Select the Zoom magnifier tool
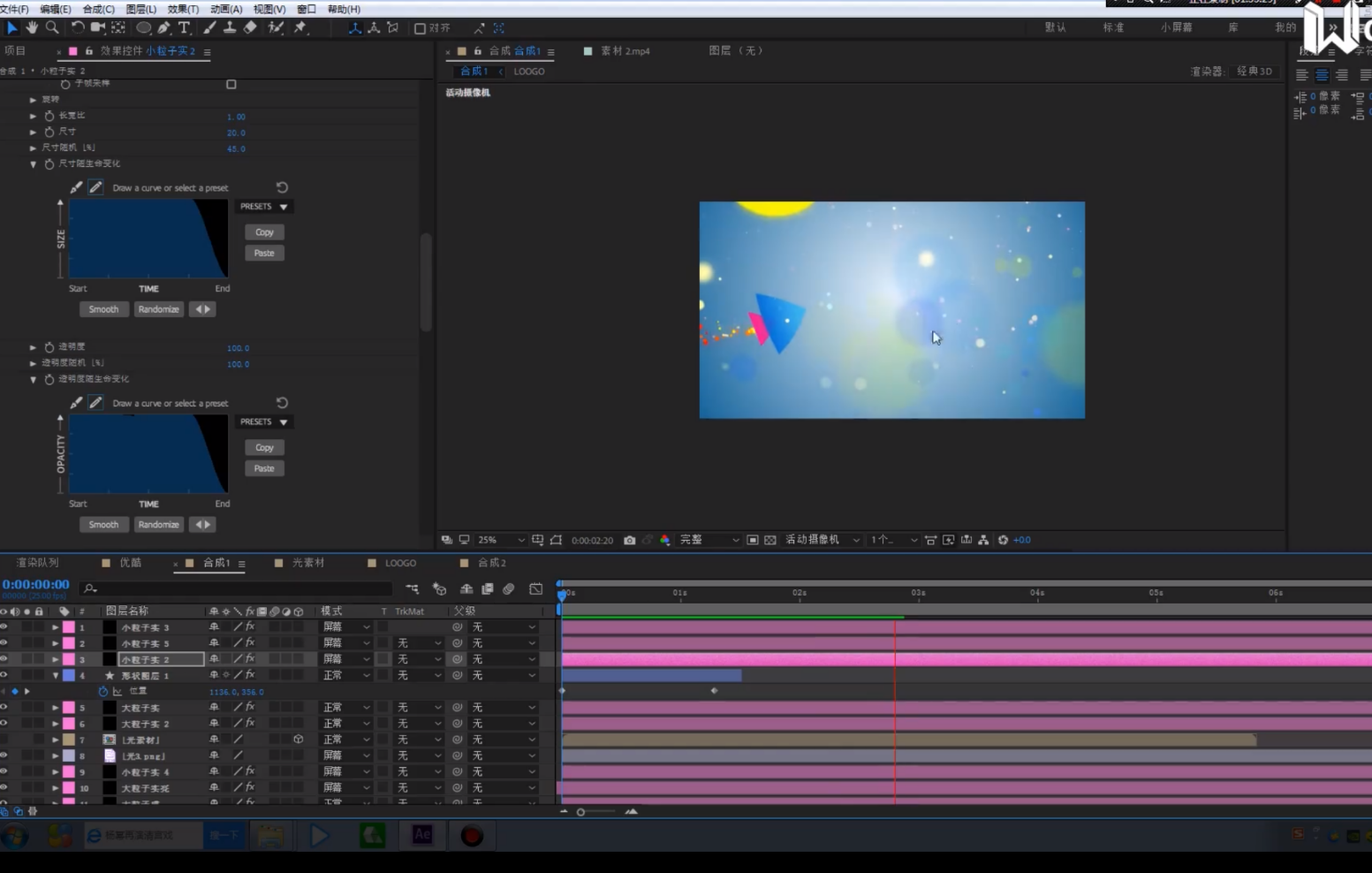The height and width of the screenshot is (873, 1372). point(52,28)
